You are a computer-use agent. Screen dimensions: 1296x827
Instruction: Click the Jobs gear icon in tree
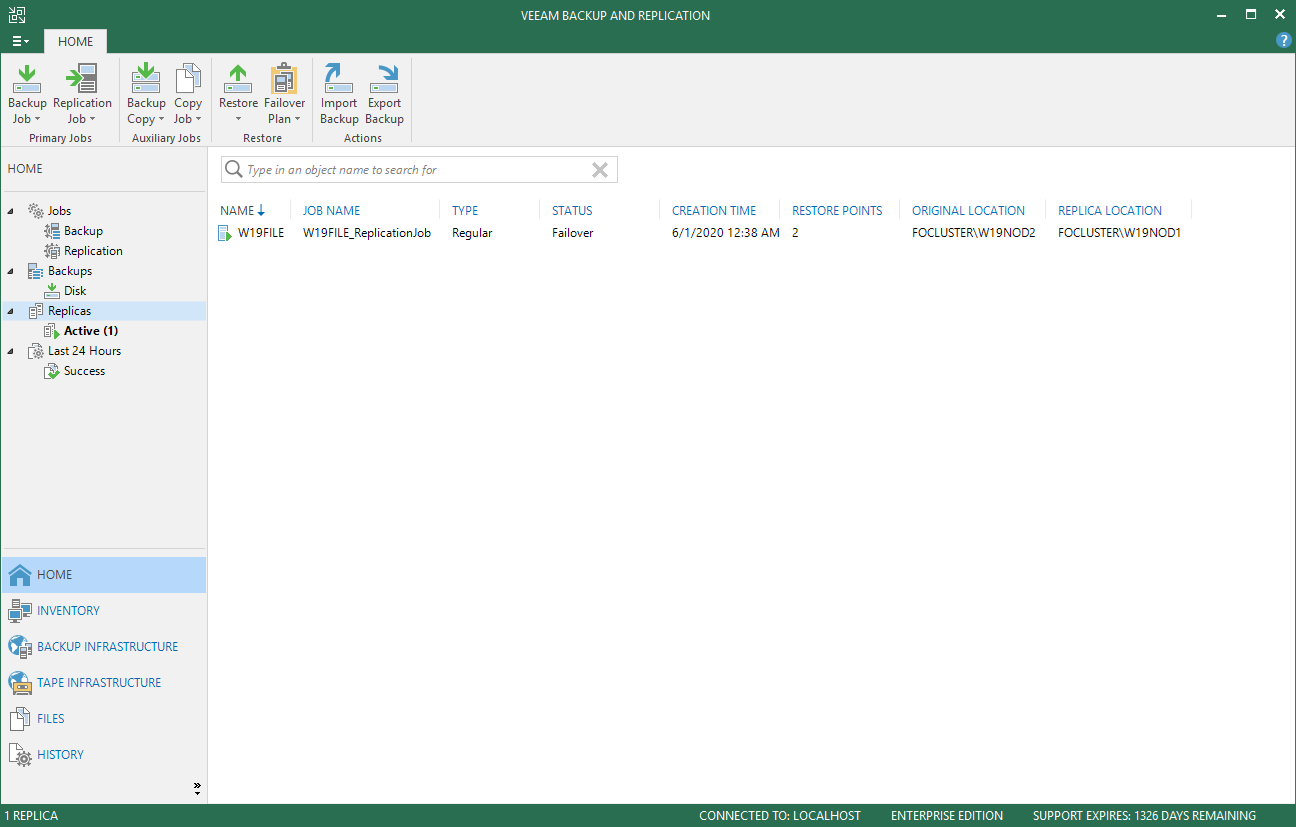point(36,211)
